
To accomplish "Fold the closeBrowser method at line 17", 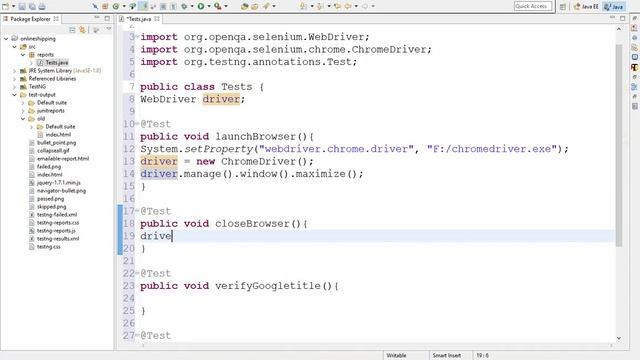I will coord(137,211).
